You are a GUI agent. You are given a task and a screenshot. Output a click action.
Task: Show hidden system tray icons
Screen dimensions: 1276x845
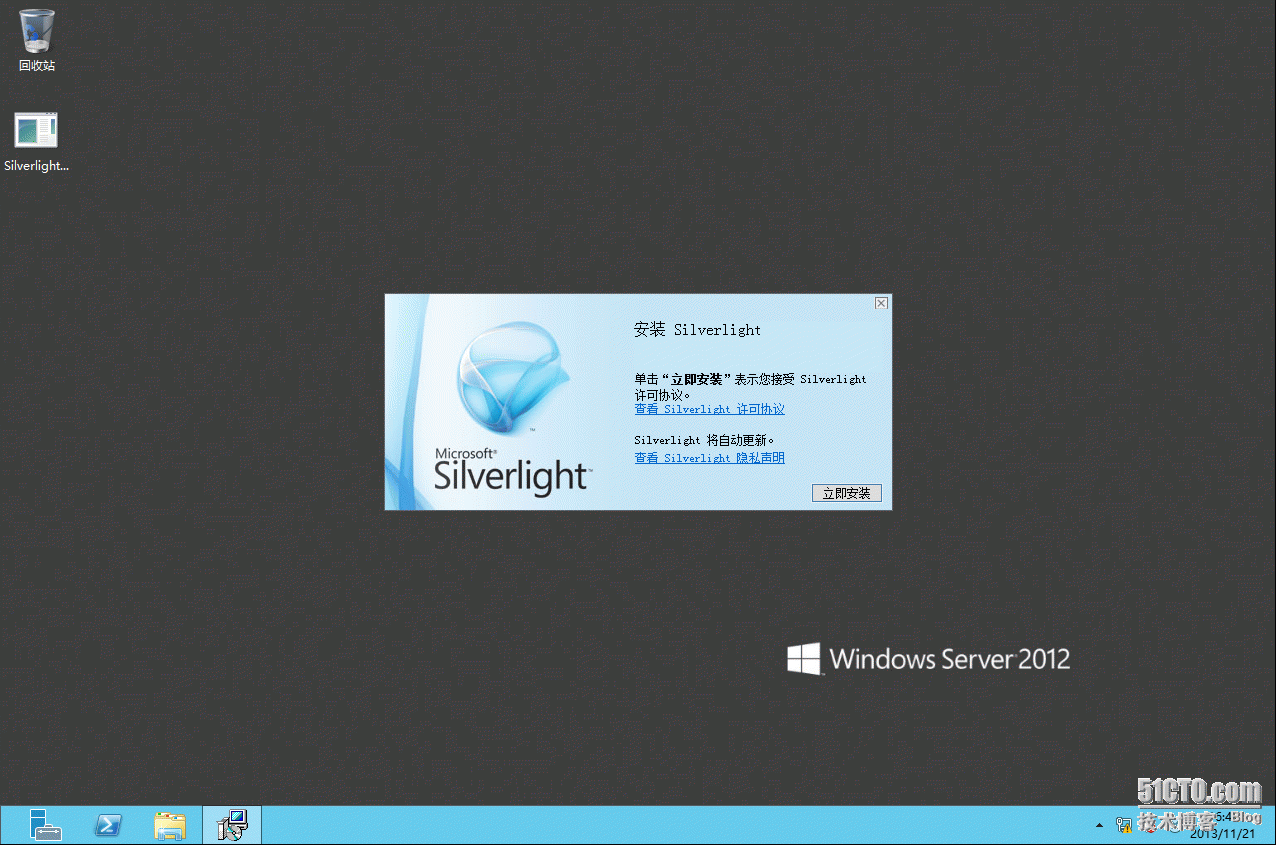click(1100, 825)
